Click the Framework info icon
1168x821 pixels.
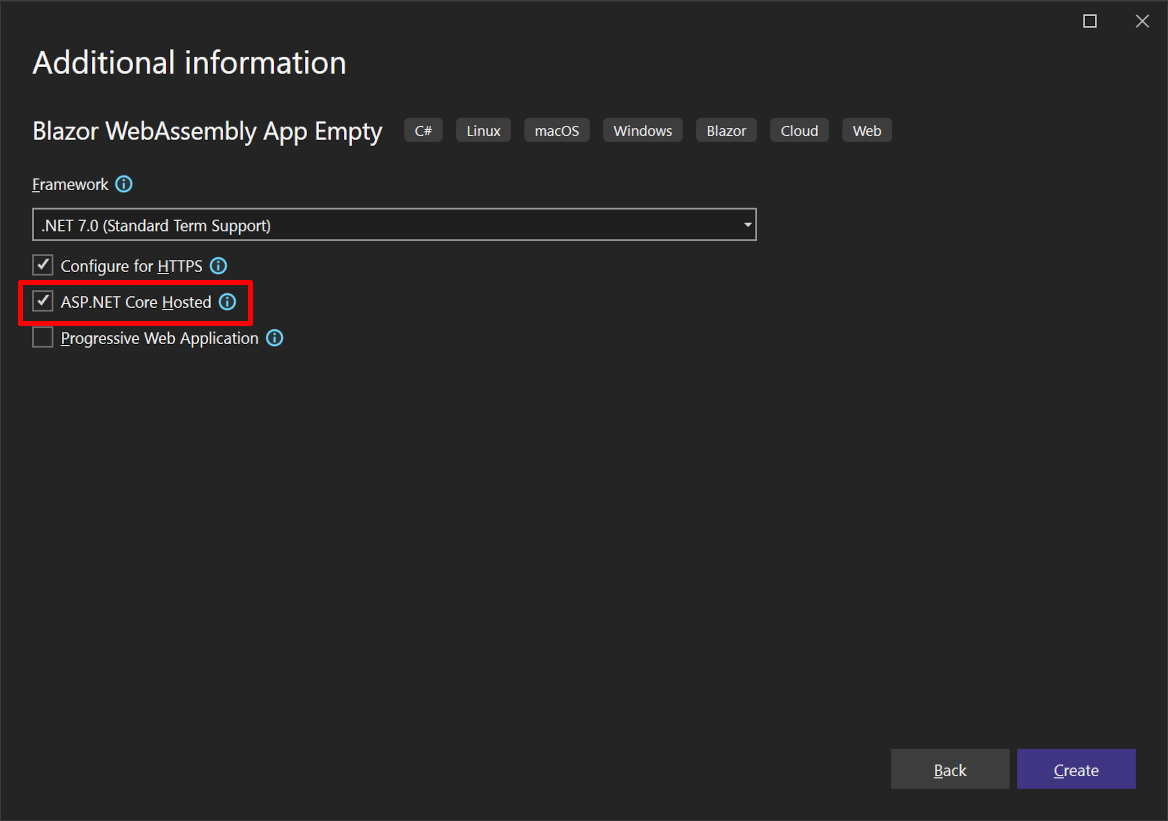(x=124, y=184)
